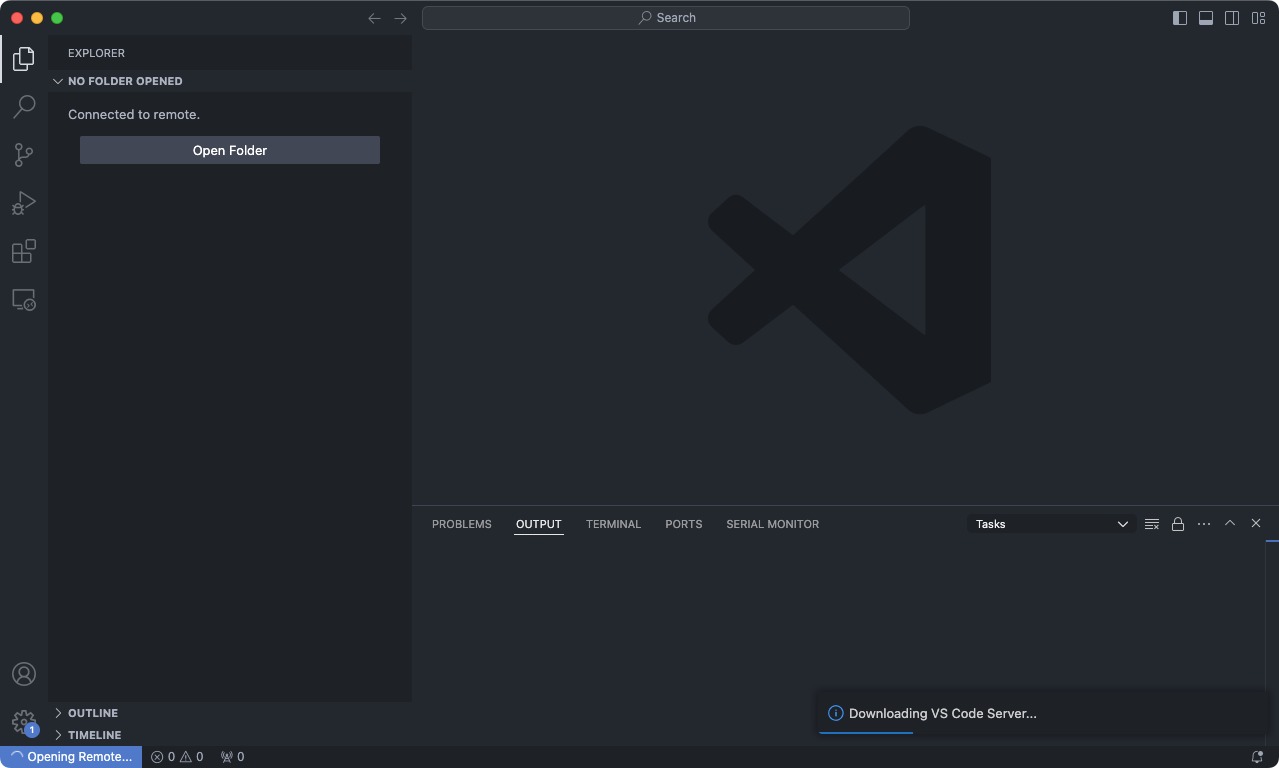Go back with the left arrow
Viewport: 1279px width, 768px height.
click(x=375, y=18)
